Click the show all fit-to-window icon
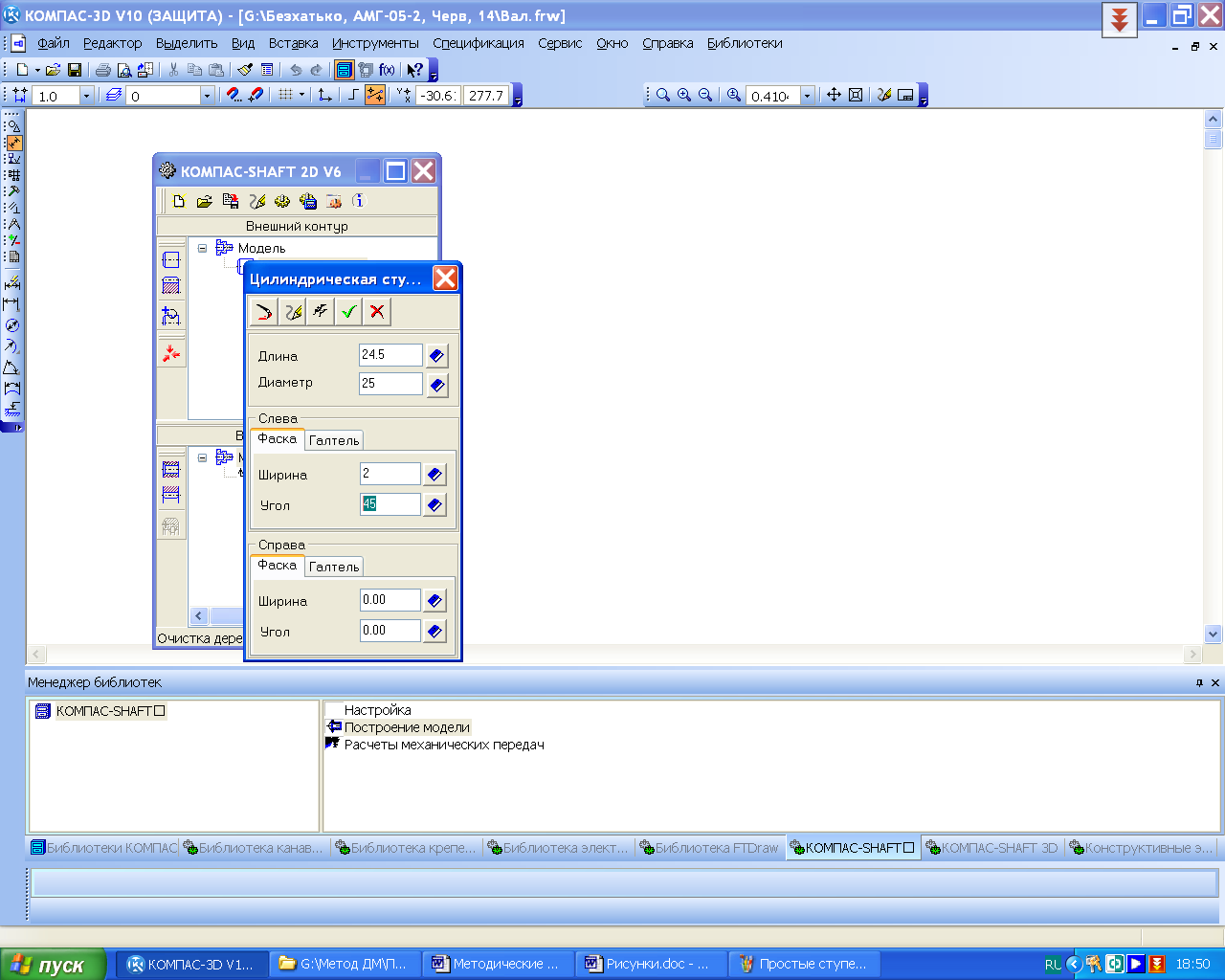Image resolution: width=1225 pixels, height=980 pixels. pos(856,96)
